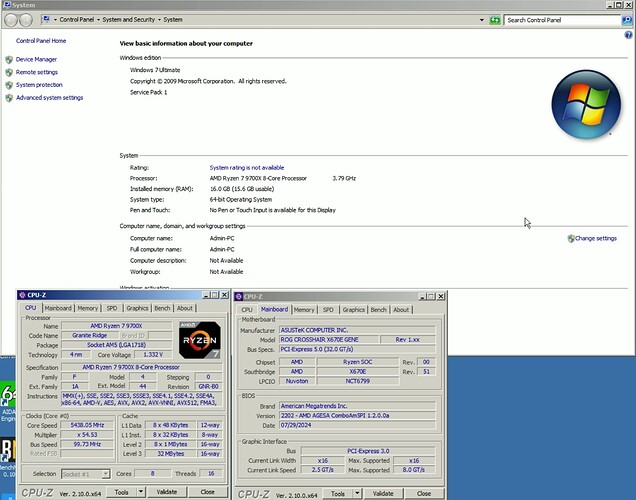Open Control Panel Home link
The width and height of the screenshot is (636, 500).
41,41
